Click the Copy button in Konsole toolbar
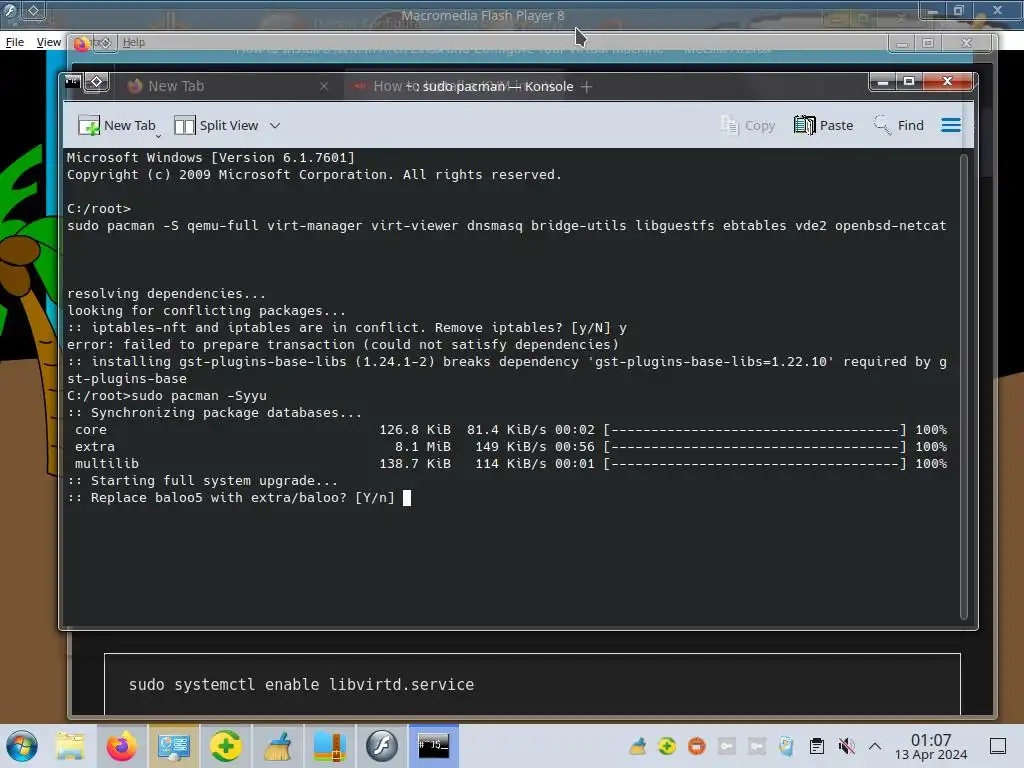1024x768 pixels. click(748, 125)
